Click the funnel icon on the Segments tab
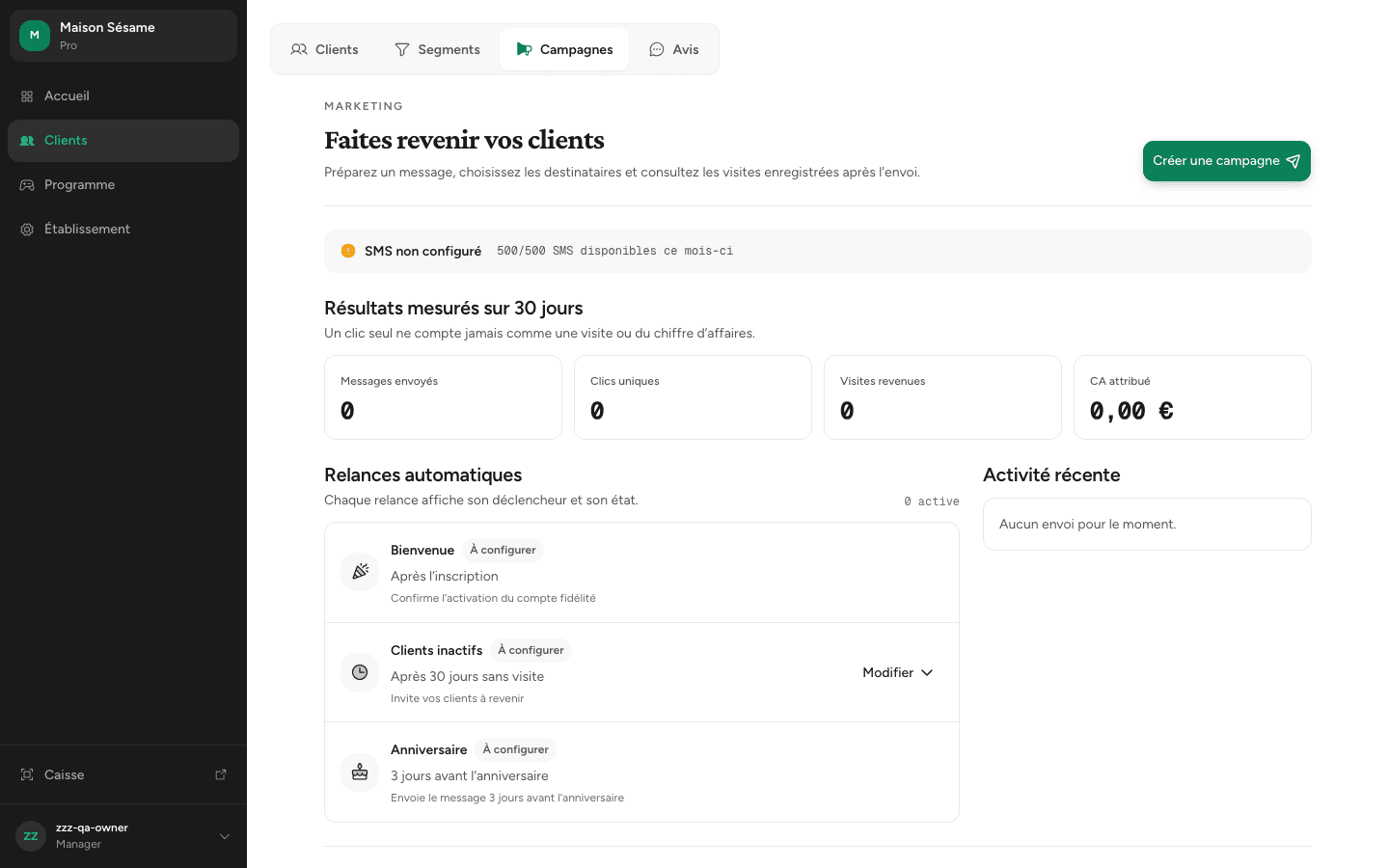Screen dimensions: 1389x868 point(402,49)
